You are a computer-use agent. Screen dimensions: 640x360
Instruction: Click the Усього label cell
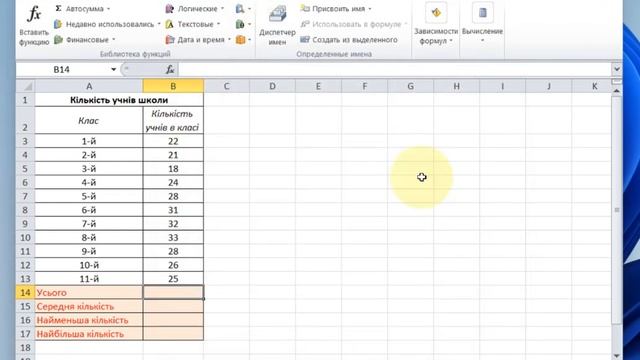tap(89, 293)
